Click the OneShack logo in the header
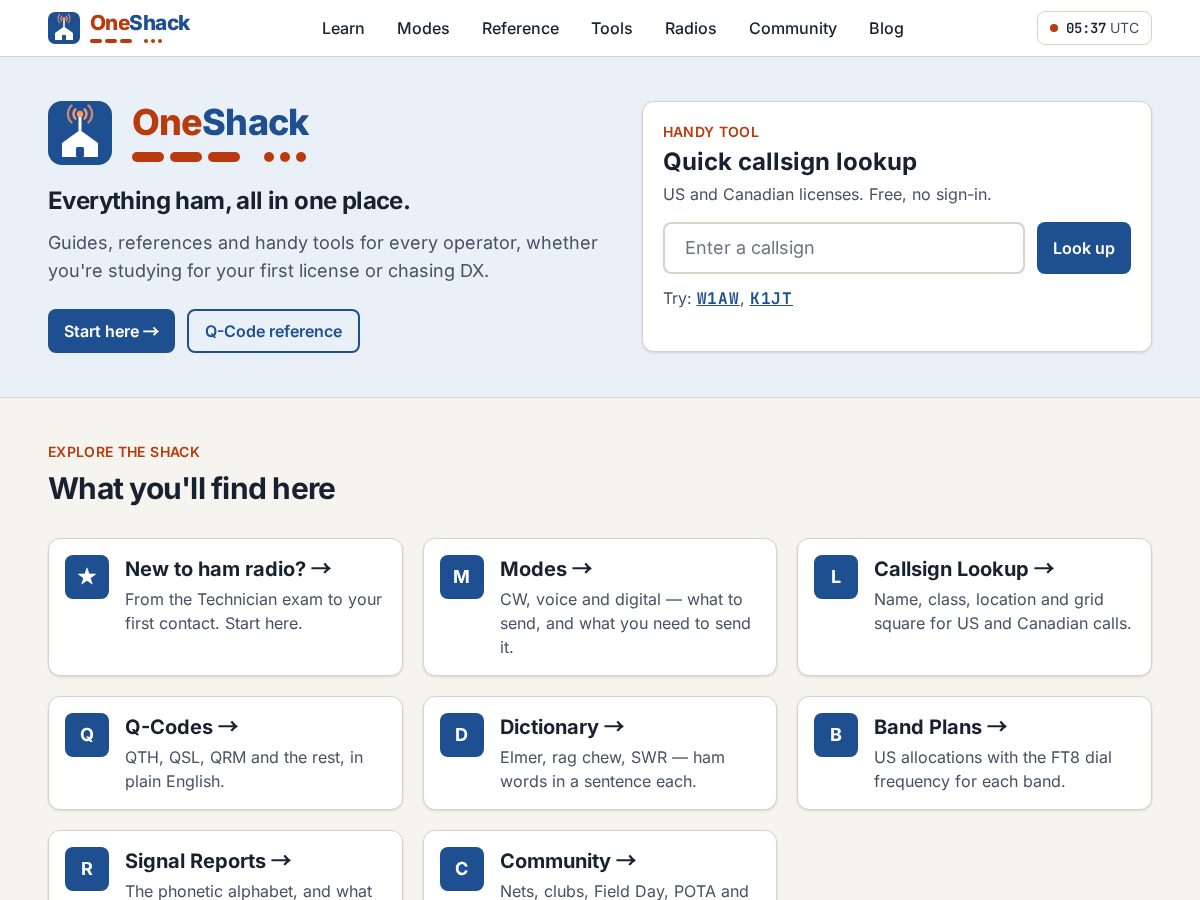1200x900 pixels. point(119,28)
